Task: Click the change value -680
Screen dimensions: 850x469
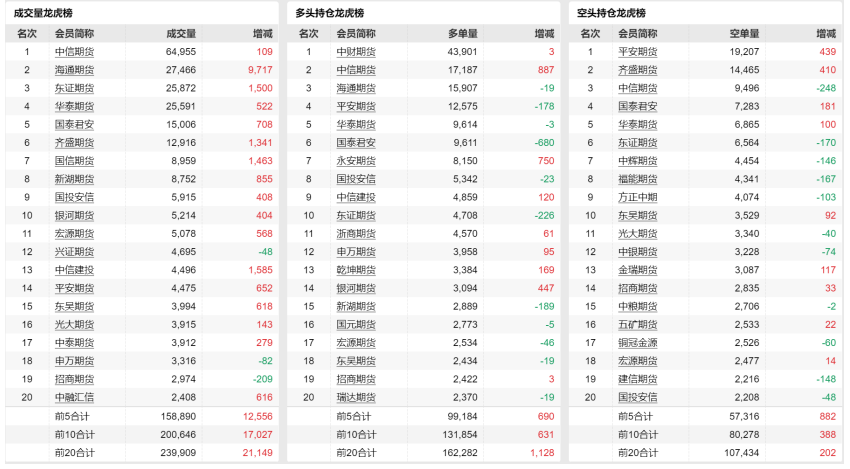Action: 544,143
